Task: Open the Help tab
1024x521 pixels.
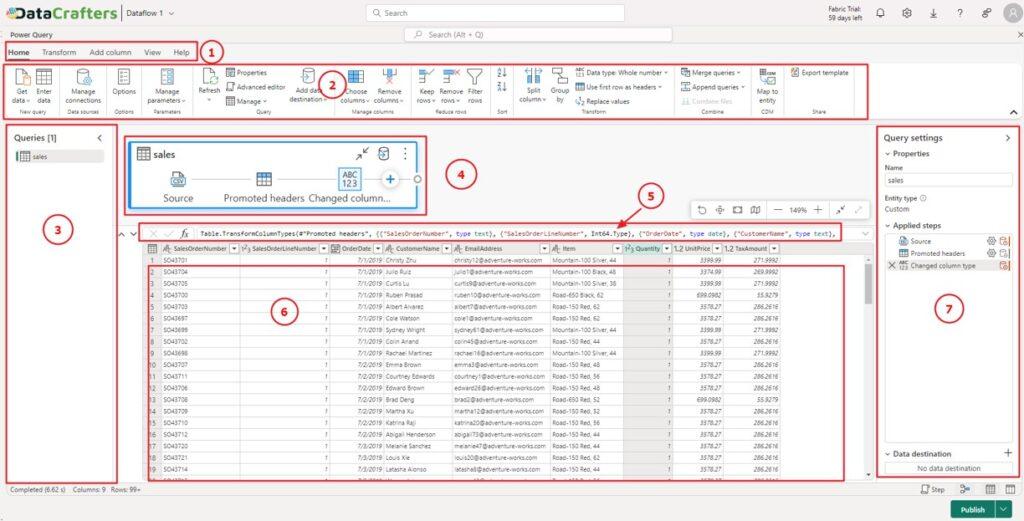Action: tap(181, 52)
